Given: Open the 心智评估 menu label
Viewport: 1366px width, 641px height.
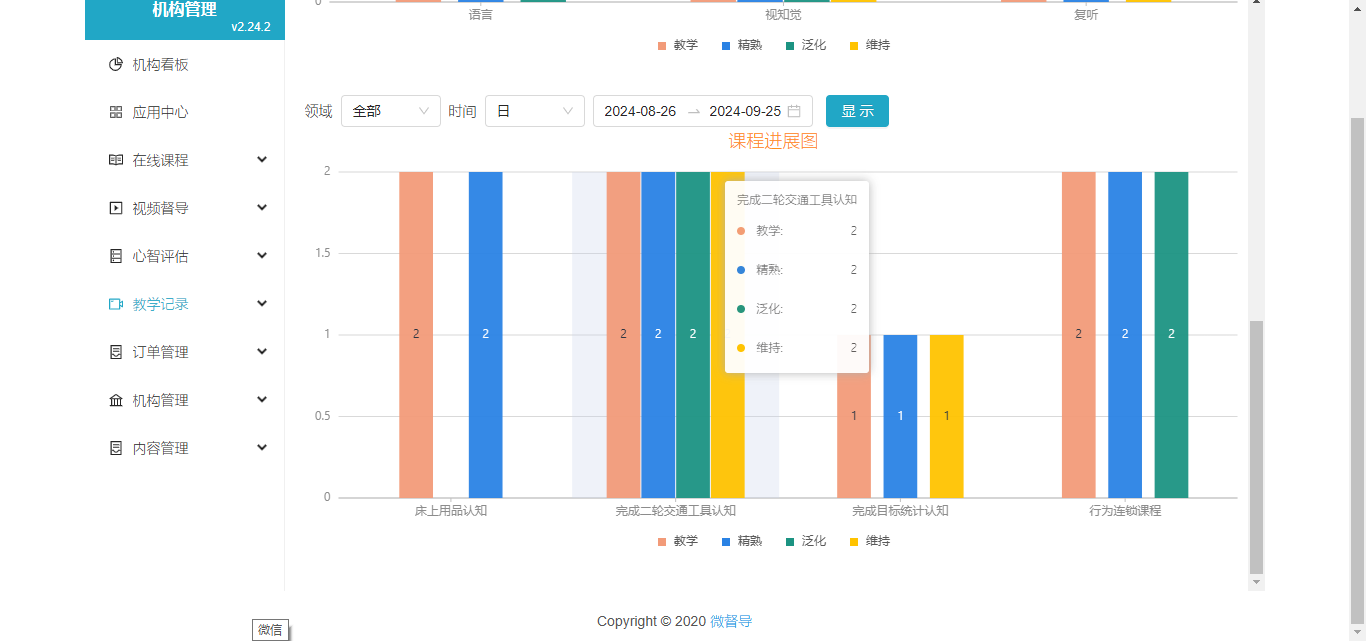Looking at the screenshot, I should pyautogui.click(x=160, y=257).
